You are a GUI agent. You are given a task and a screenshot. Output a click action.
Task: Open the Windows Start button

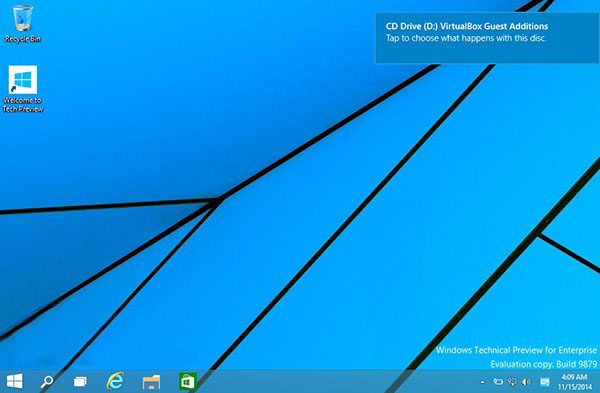[x=15, y=382]
